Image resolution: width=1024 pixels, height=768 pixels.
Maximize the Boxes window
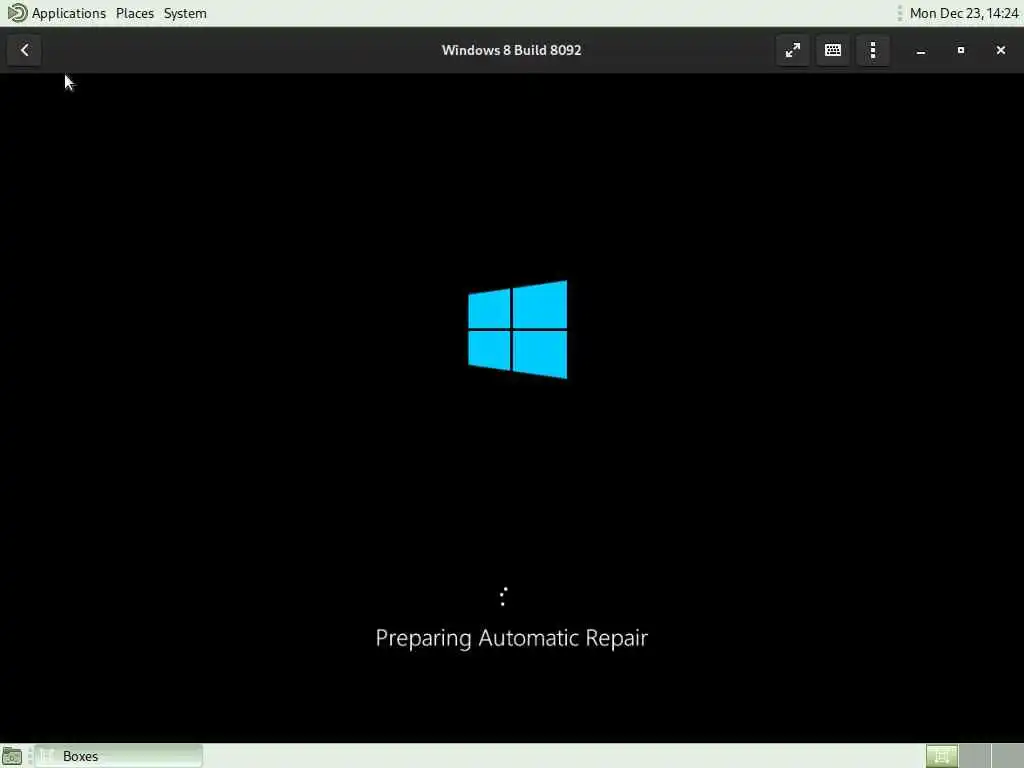(961, 50)
